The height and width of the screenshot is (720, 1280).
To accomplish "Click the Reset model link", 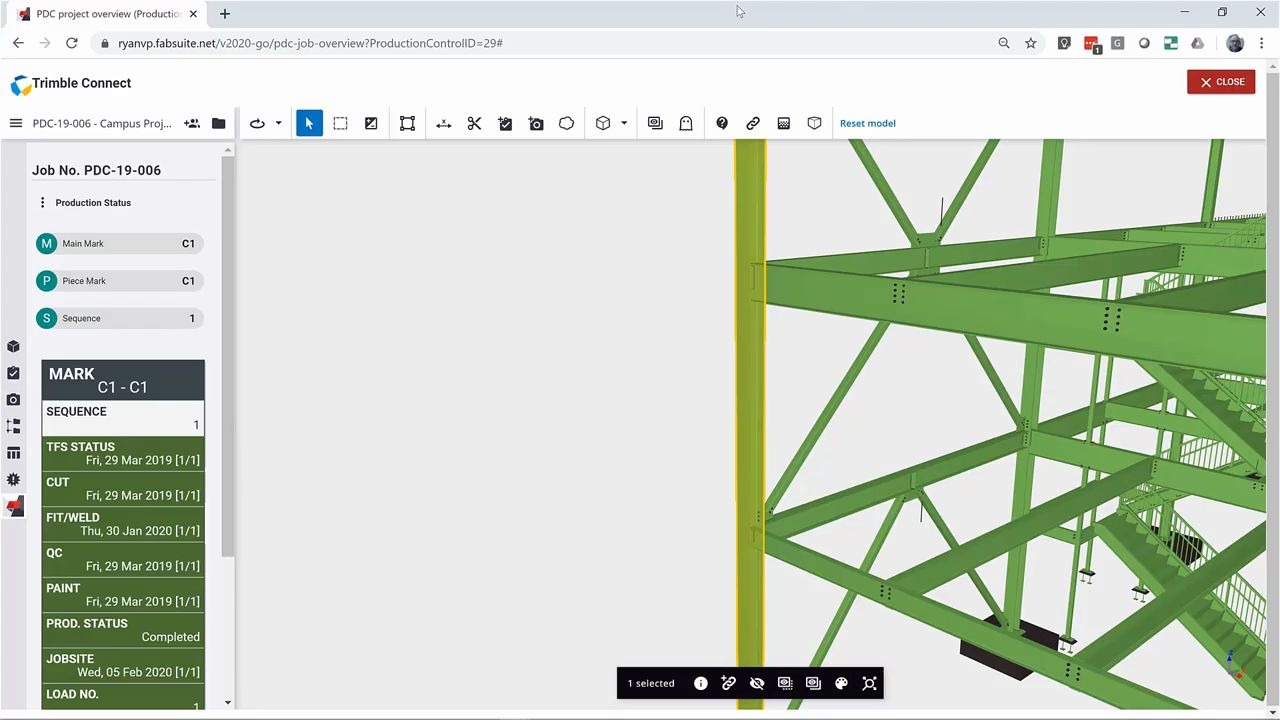I will 867,123.
